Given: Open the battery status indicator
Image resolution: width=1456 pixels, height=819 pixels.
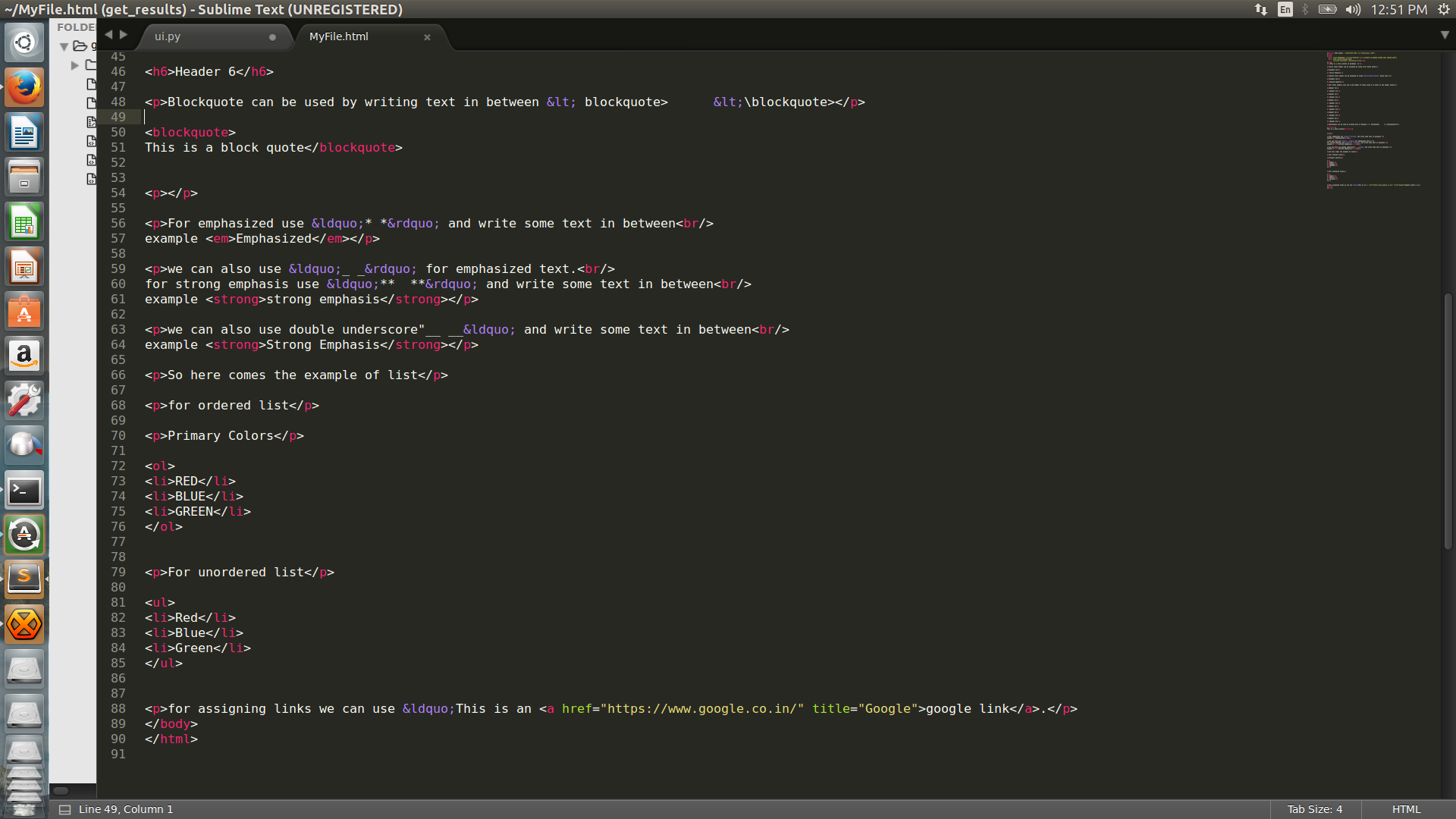Looking at the screenshot, I should (x=1327, y=9).
